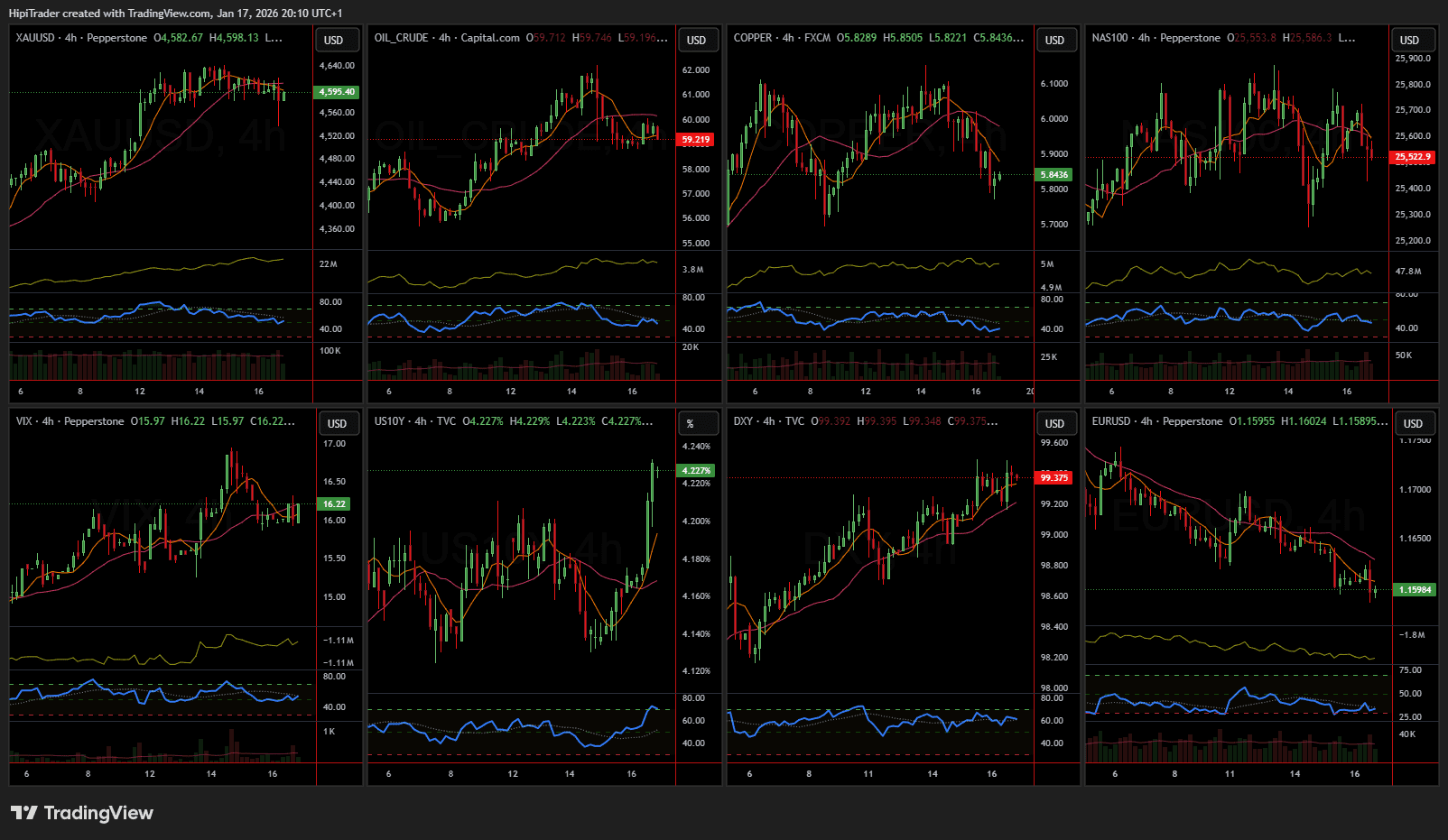
Task: Select the EURUSD symbol title
Action: point(1111,421)
